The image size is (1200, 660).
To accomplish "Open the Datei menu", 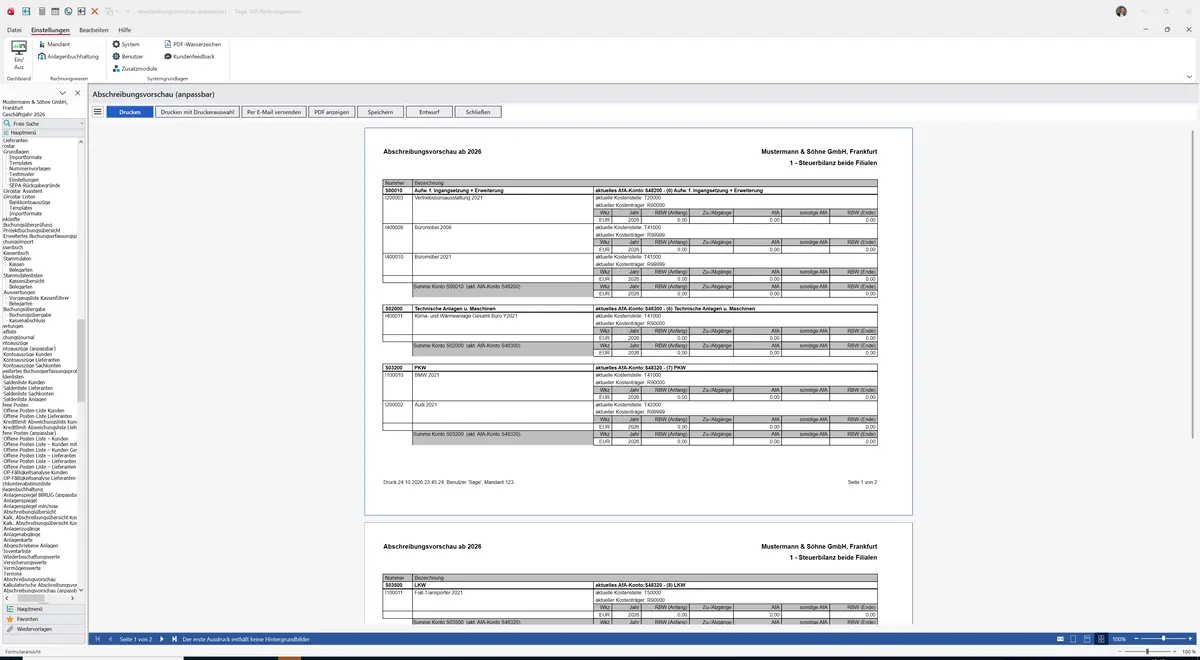I will pos(14,30).
